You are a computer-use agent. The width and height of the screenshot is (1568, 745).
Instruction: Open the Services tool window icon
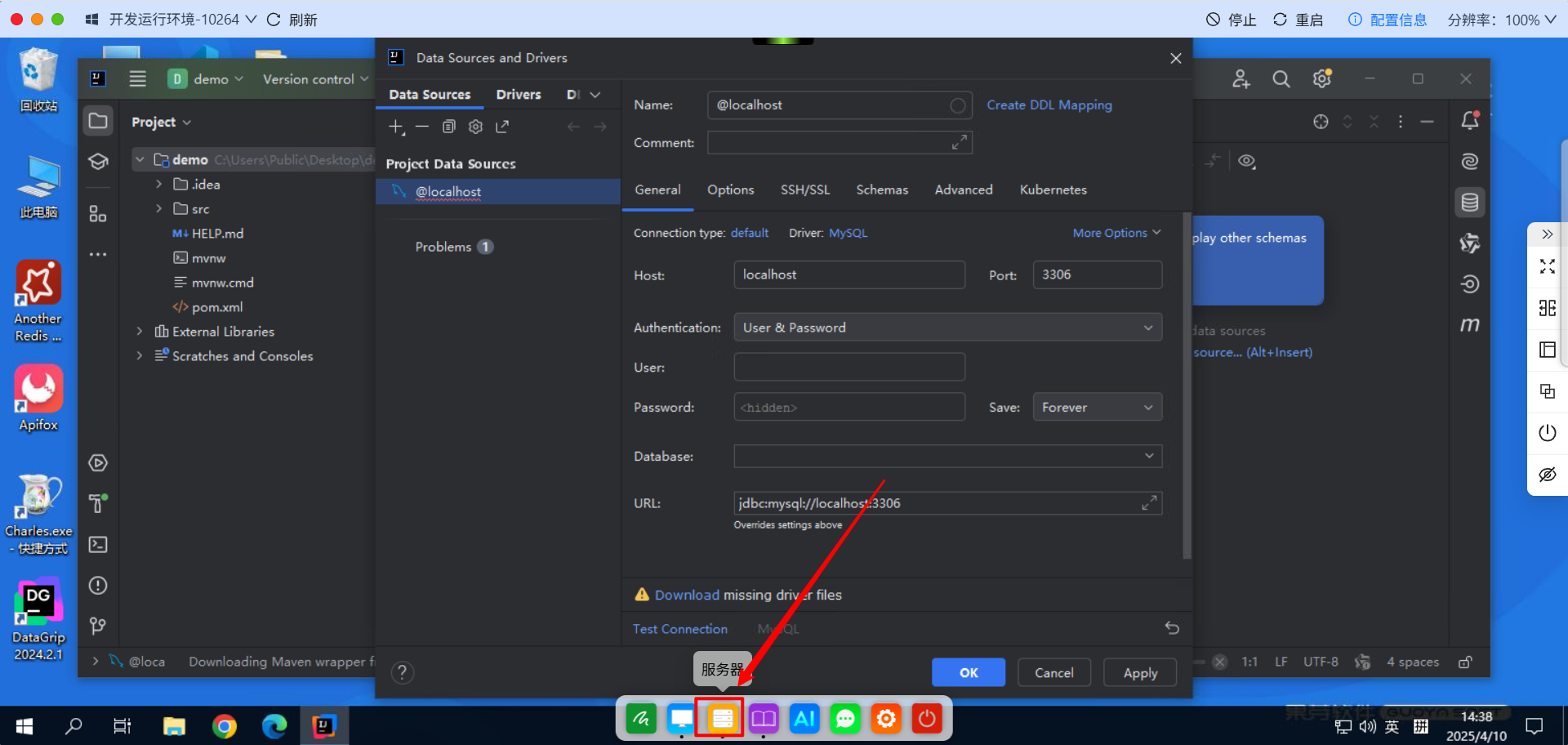tap(98, 463)
